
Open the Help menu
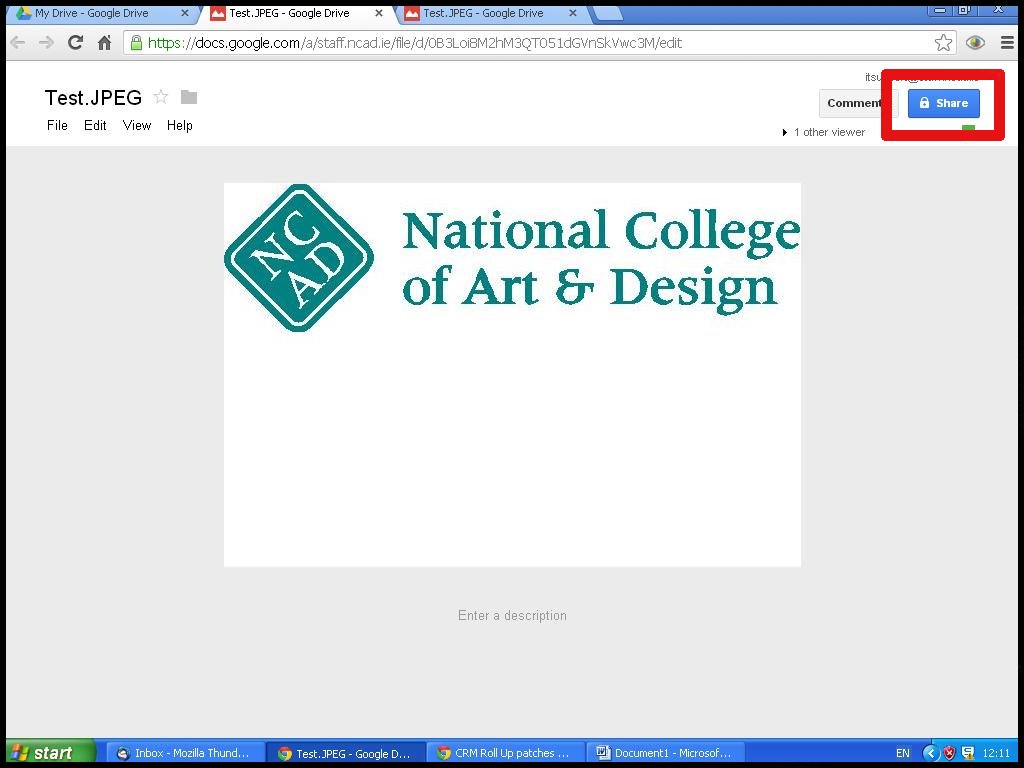point(180,125)
